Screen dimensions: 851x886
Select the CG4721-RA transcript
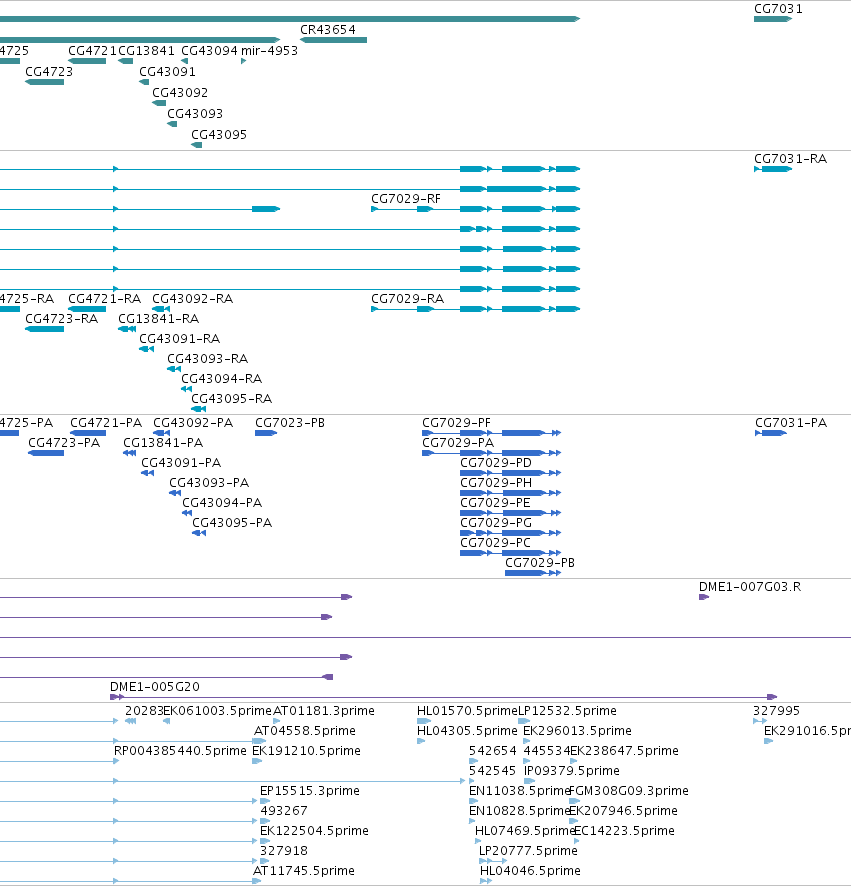(87, 309)
